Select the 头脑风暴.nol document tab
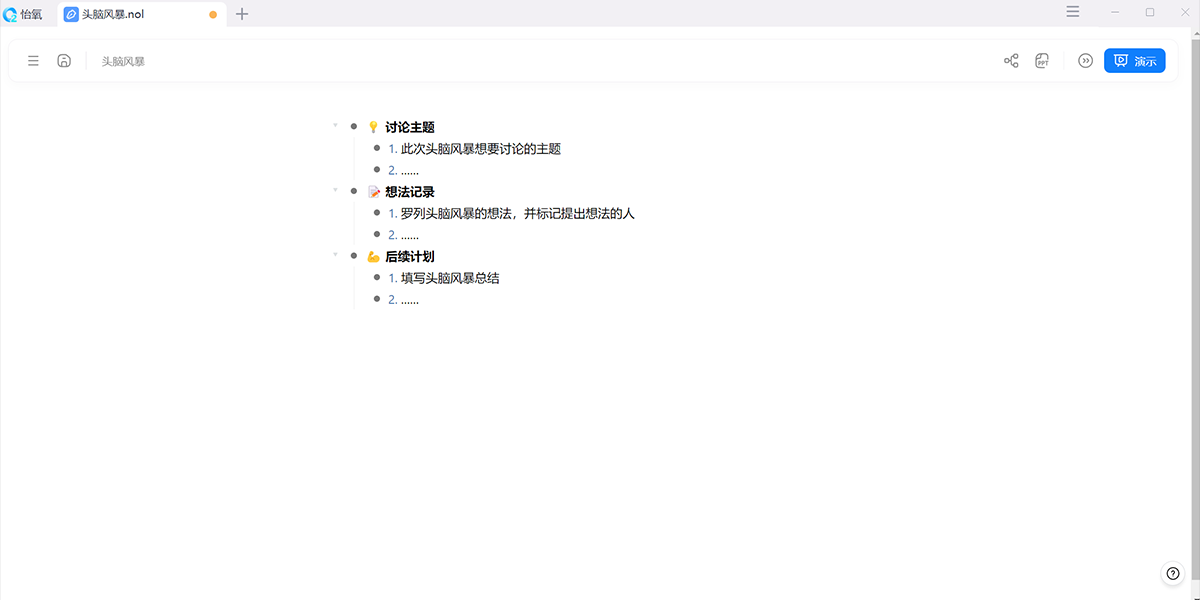 (112, 14)
